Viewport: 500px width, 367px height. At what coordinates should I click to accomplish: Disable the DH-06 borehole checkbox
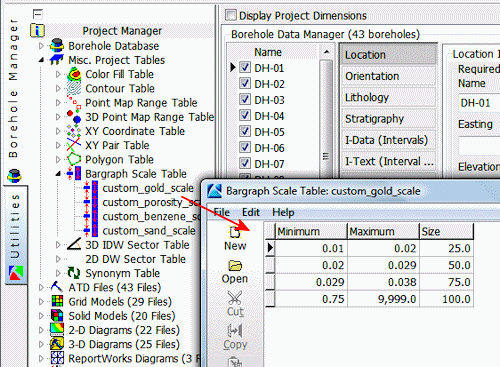pos(245,147)
